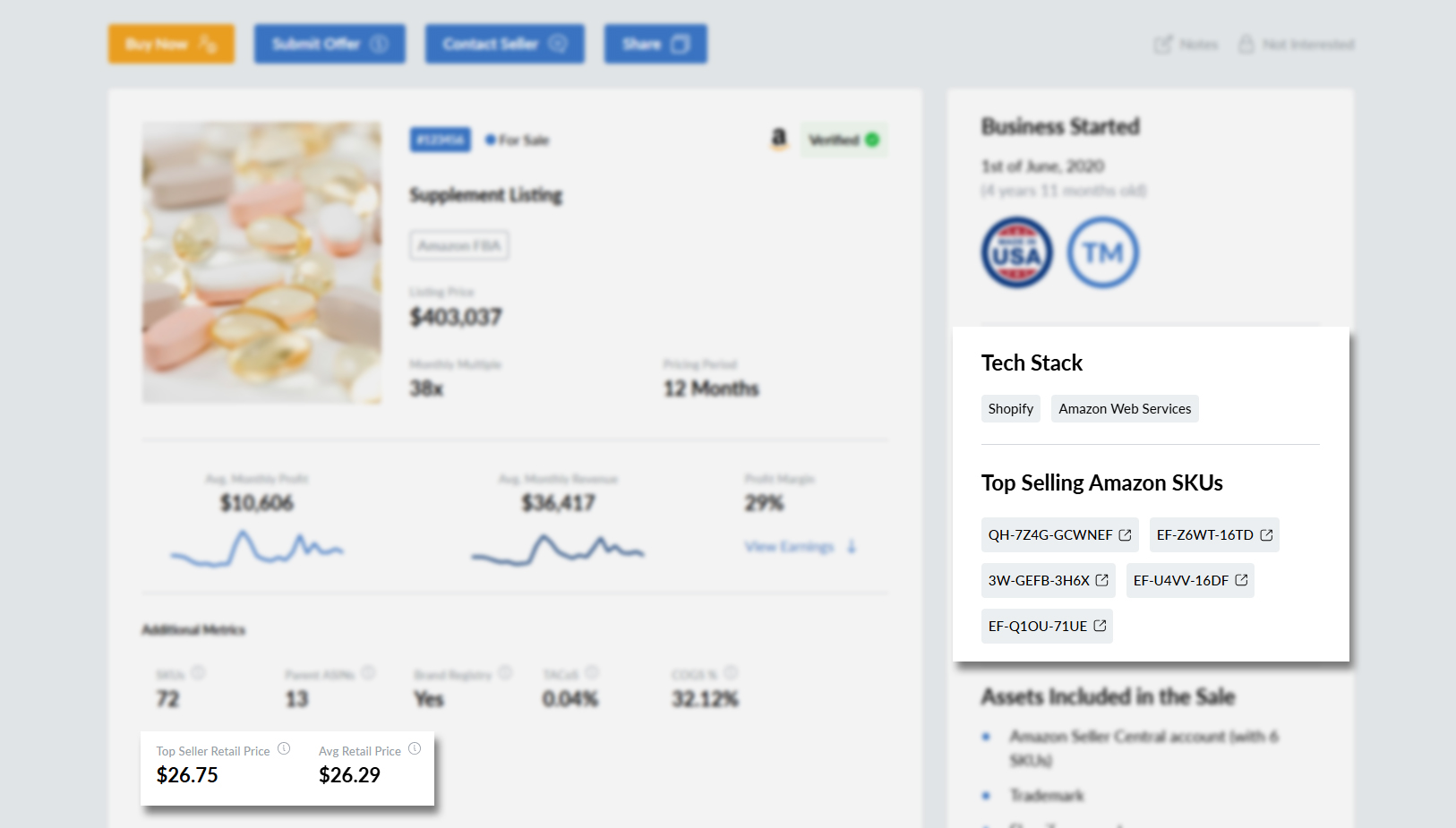Open external link icon for 3W-GEFB-3H6X
This screenshot has width=1456, height=828.
(1102, 581)
